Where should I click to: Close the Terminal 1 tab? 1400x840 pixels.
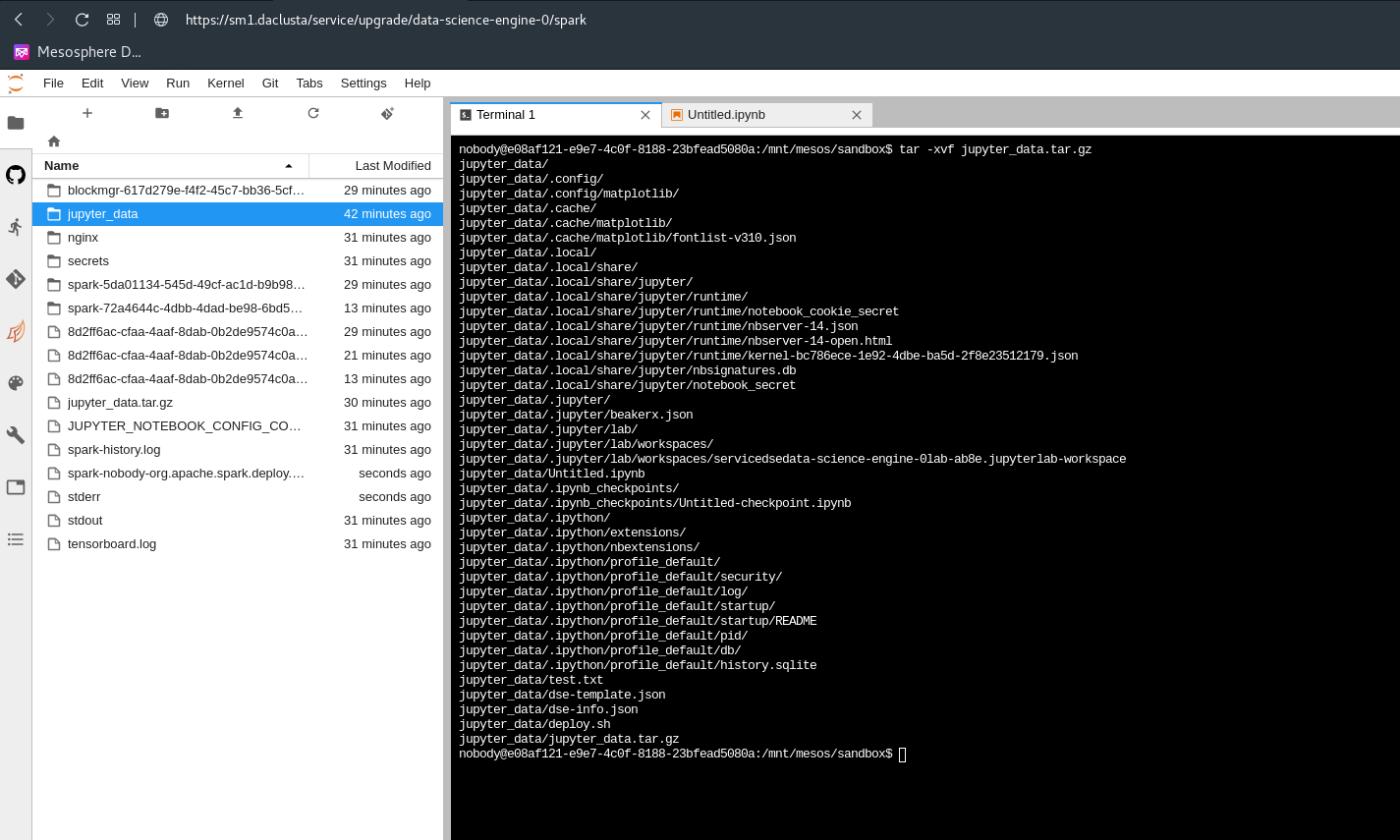point(645,115)
